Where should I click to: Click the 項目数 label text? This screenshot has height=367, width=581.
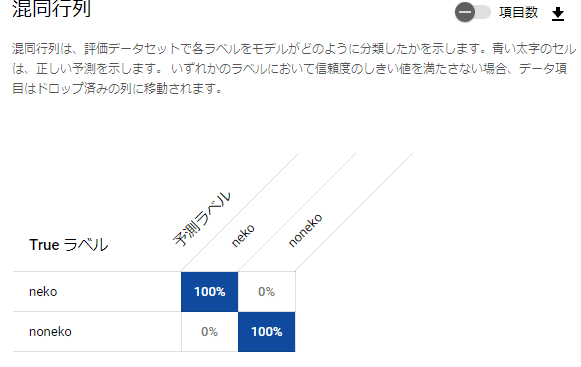[518, 13]
